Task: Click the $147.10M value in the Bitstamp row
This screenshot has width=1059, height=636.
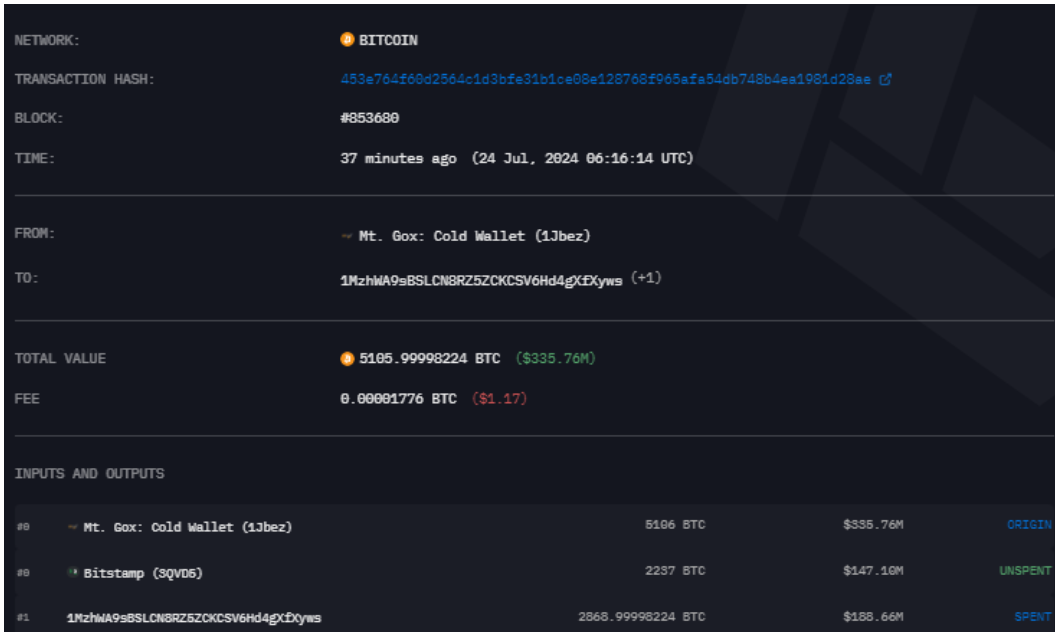Action: point(873,571)
